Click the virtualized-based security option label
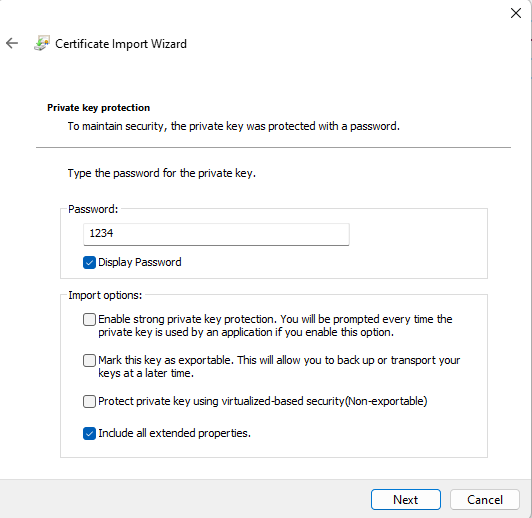 click(x=263, y=401)
